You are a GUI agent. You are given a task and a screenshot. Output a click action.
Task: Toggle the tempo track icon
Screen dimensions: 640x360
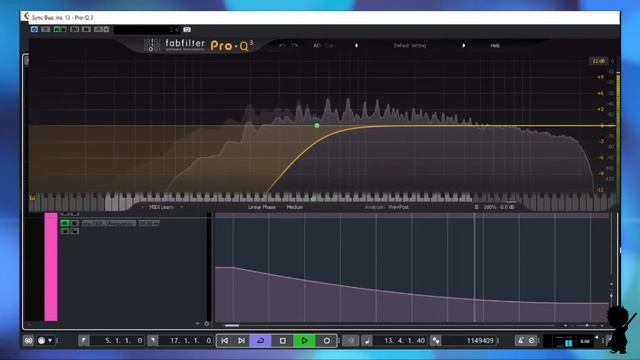pyautogui.click(x=531, y=340)
